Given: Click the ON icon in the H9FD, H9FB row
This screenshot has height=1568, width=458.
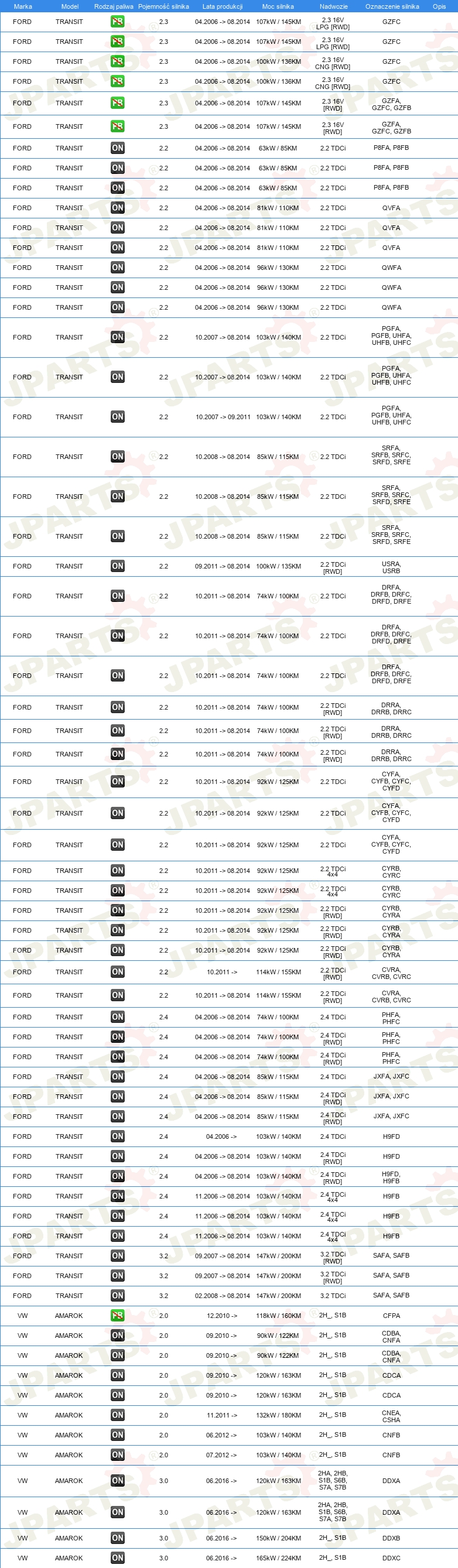Looking at the screenshot, I should [118, 1176].
